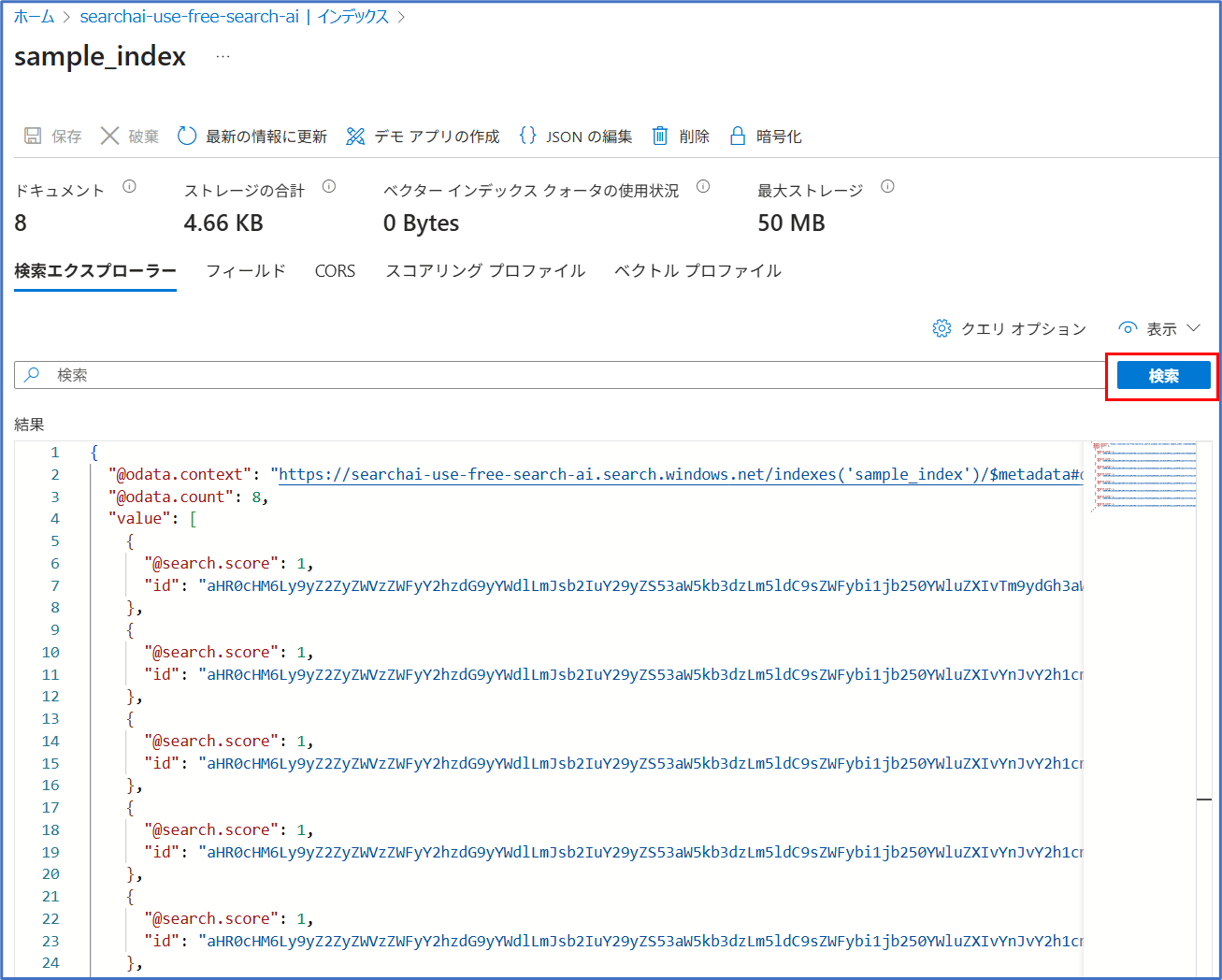Click info icon beside ストレージの合計
The width and height of the screenshot is (1222, 980).
[x=329, y=187]
